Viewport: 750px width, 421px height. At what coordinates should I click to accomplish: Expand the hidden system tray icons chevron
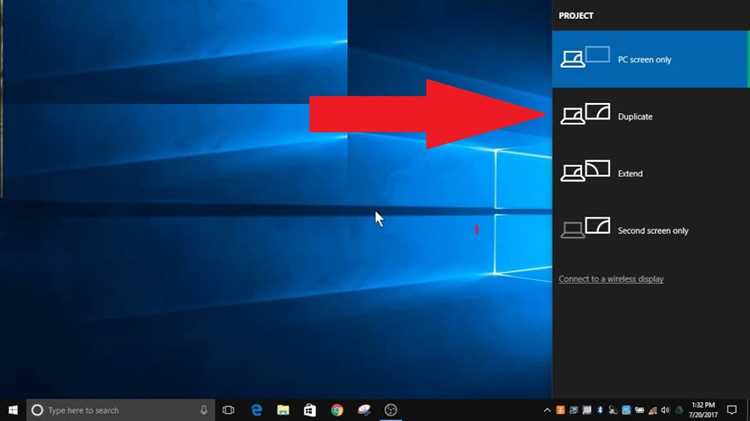pos(547,410)
